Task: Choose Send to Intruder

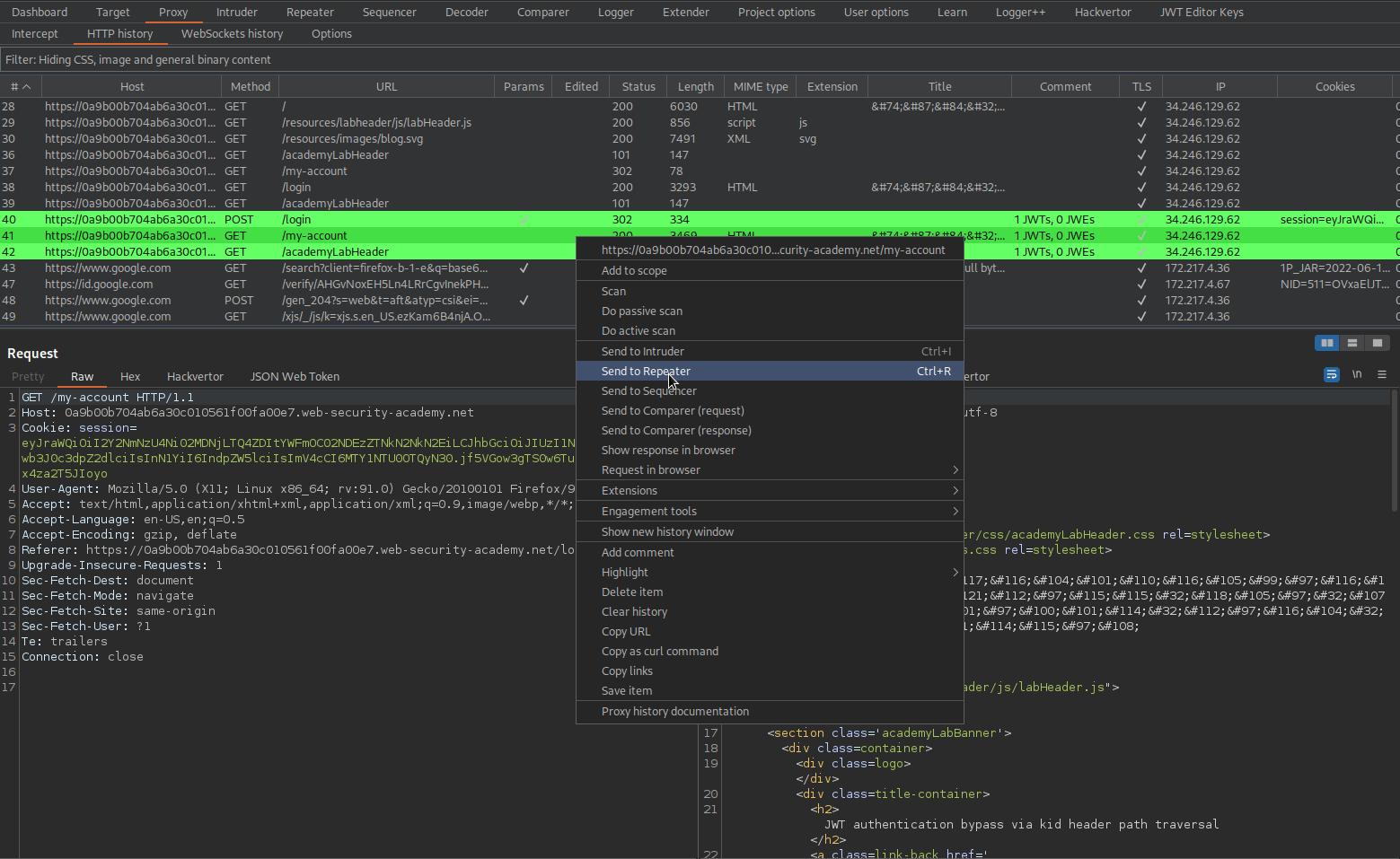Action: (770, 352)
